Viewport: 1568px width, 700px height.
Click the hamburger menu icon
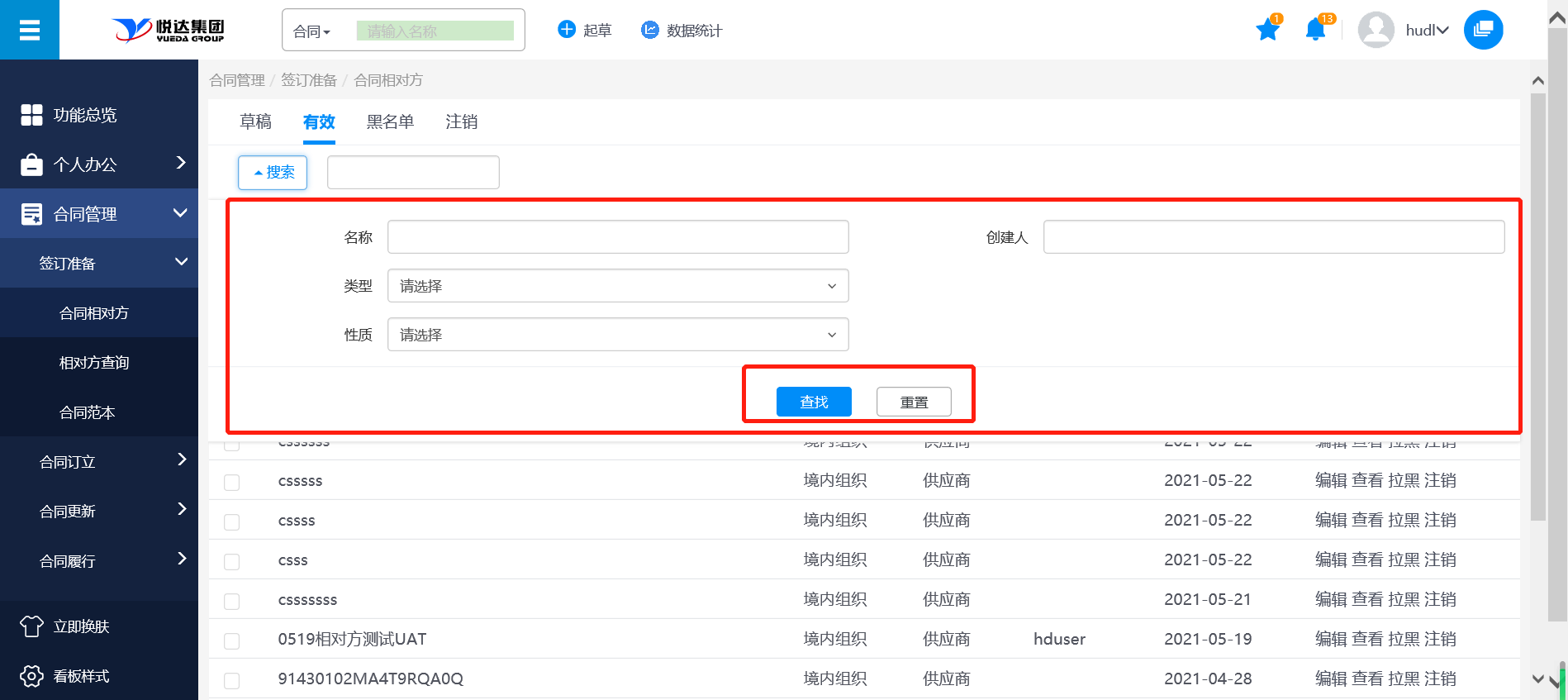(30, 31)
